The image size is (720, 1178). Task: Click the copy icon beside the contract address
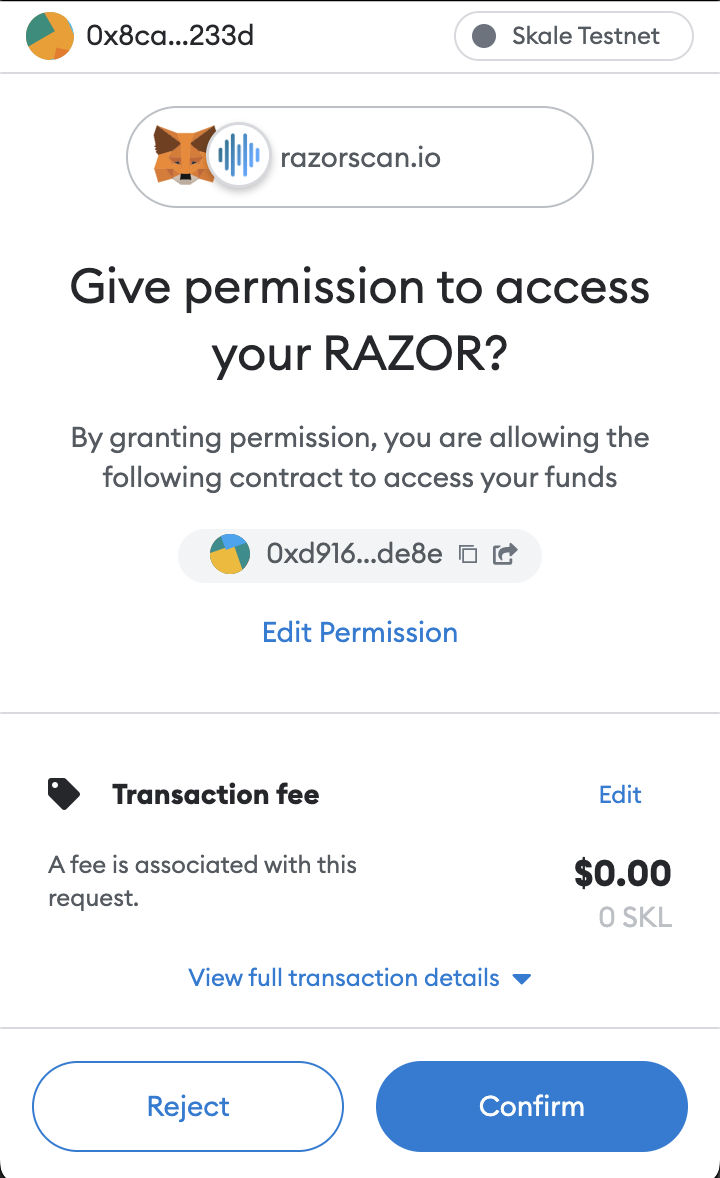click(x=468, y=554)
